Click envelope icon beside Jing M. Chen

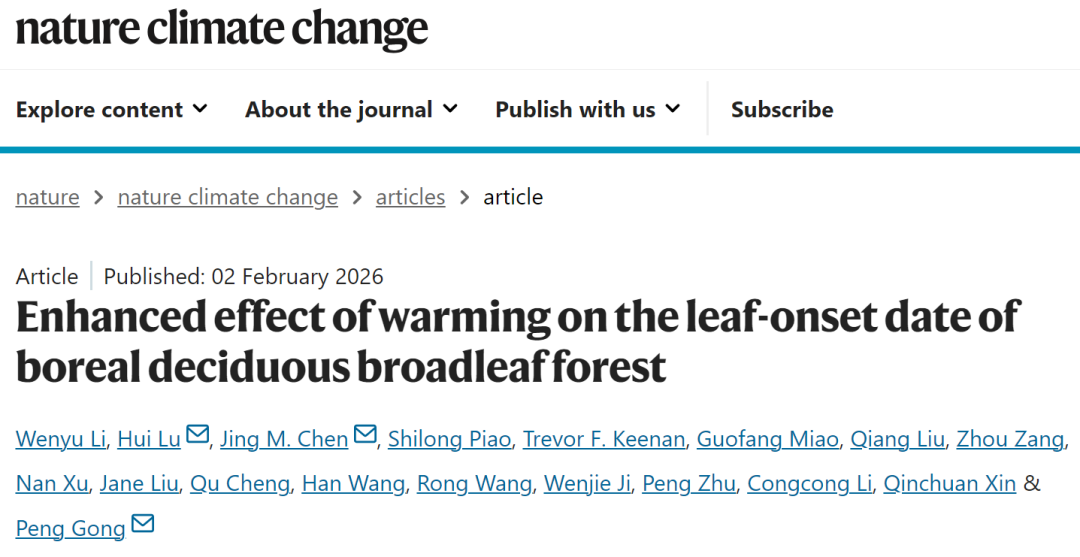(x=365, y=435)
